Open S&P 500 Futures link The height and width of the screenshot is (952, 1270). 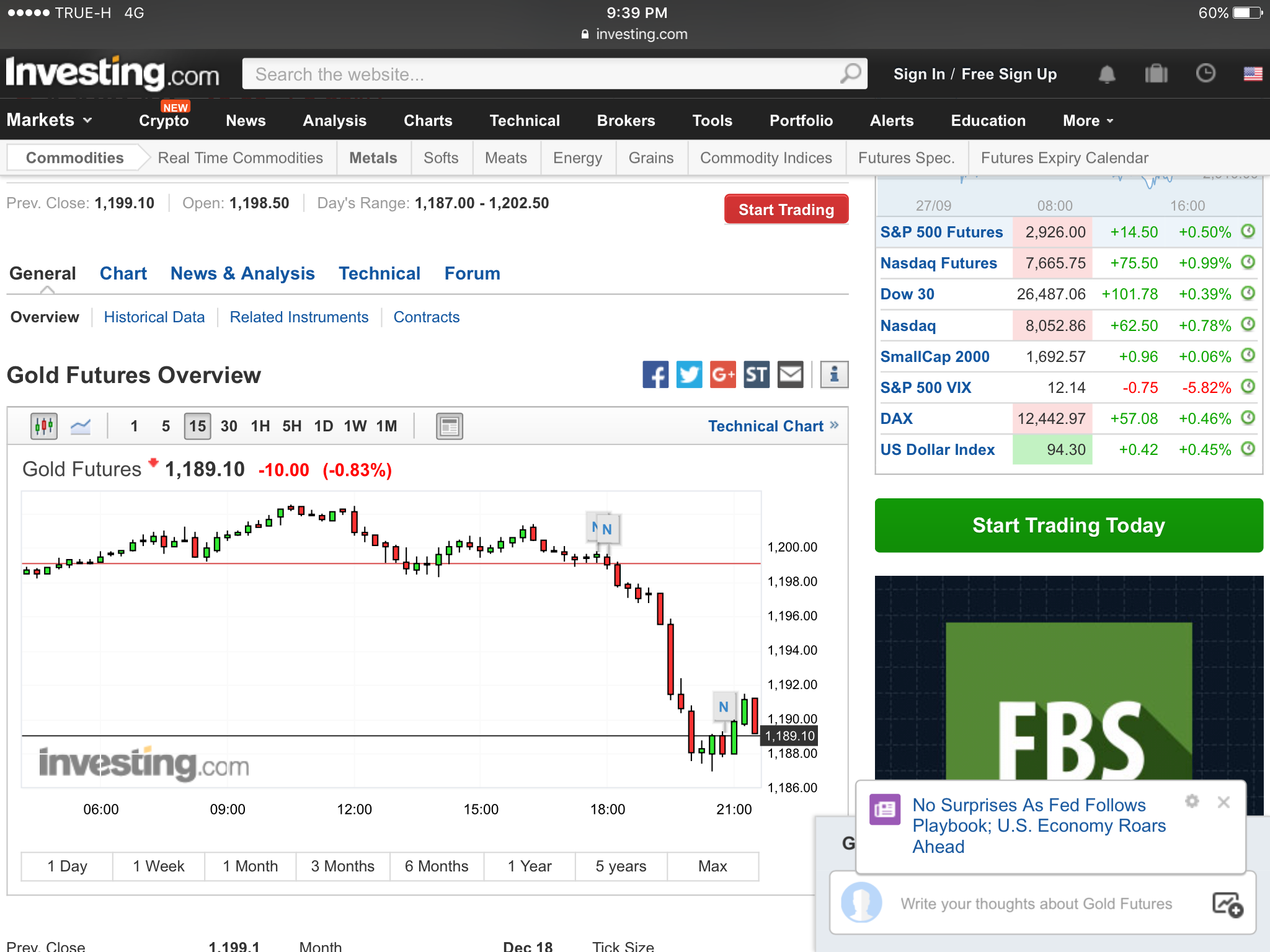941,232
